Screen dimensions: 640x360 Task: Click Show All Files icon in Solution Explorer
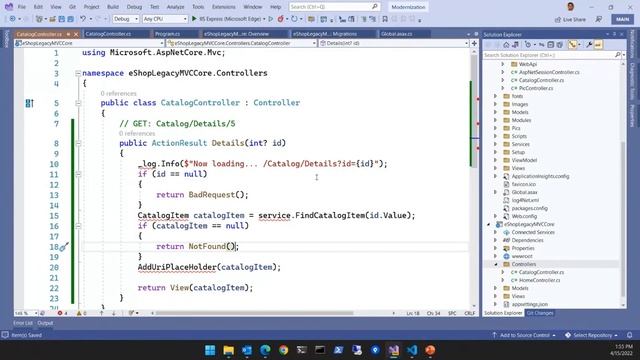pos(560,45)
